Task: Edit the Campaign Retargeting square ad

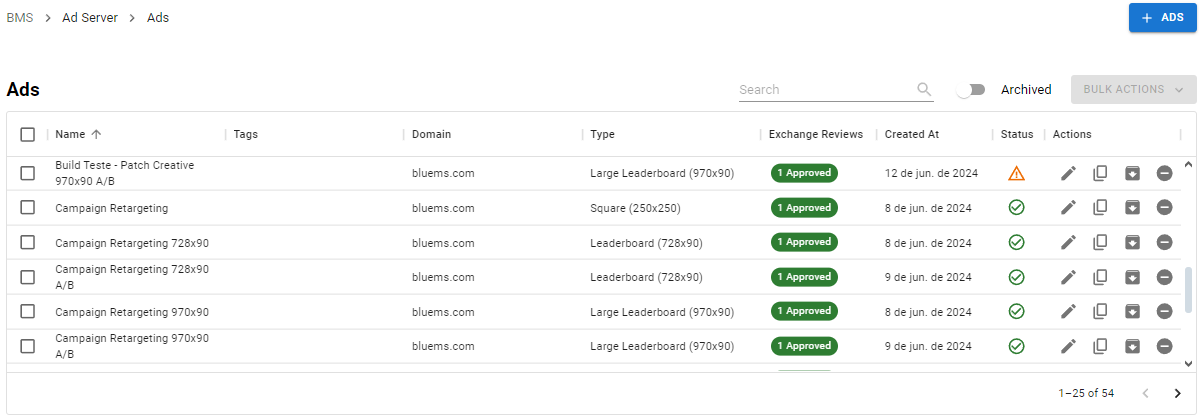Action: (1068, 208)
